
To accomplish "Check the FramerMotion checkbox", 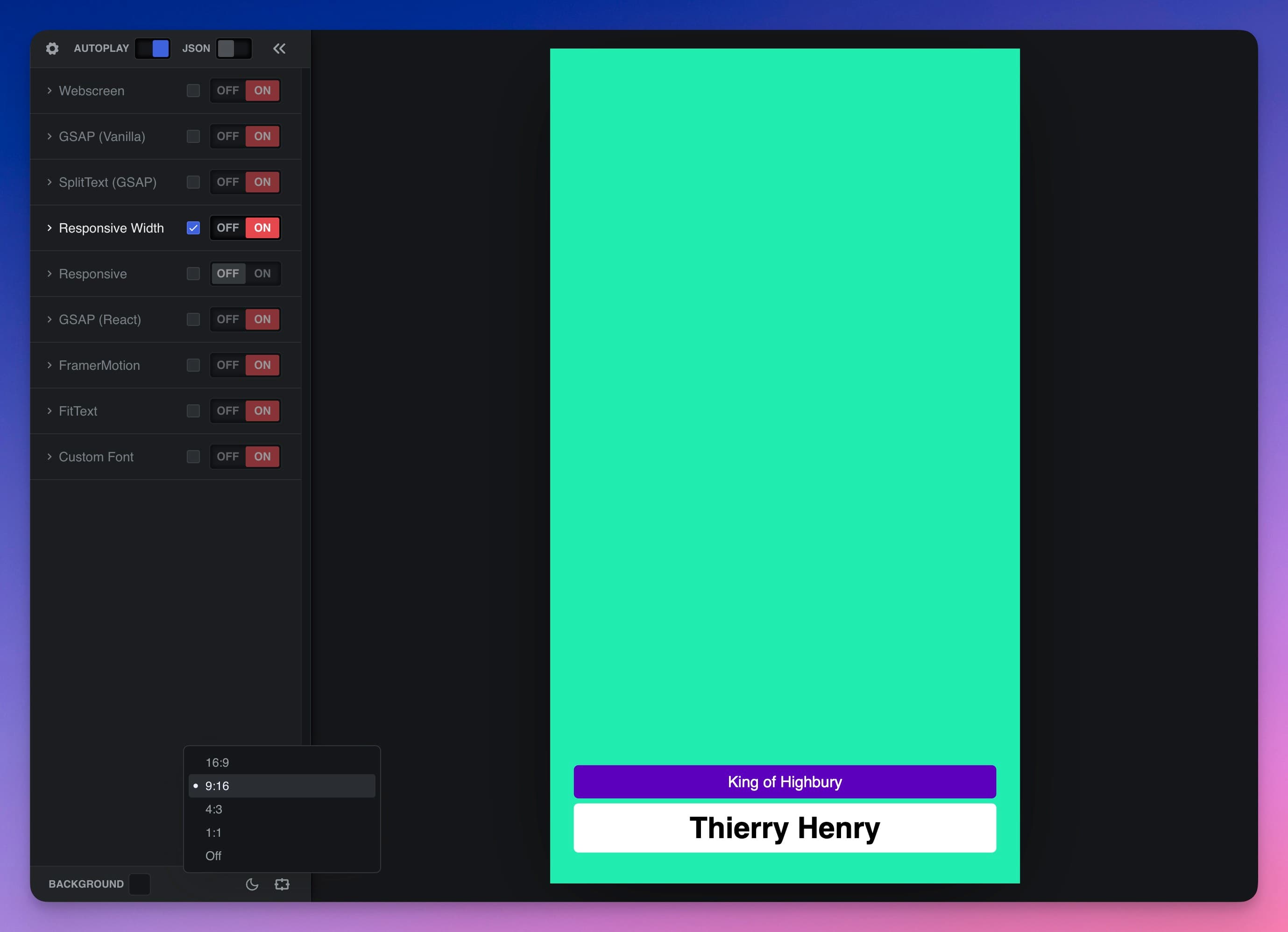I will (193, 365).
